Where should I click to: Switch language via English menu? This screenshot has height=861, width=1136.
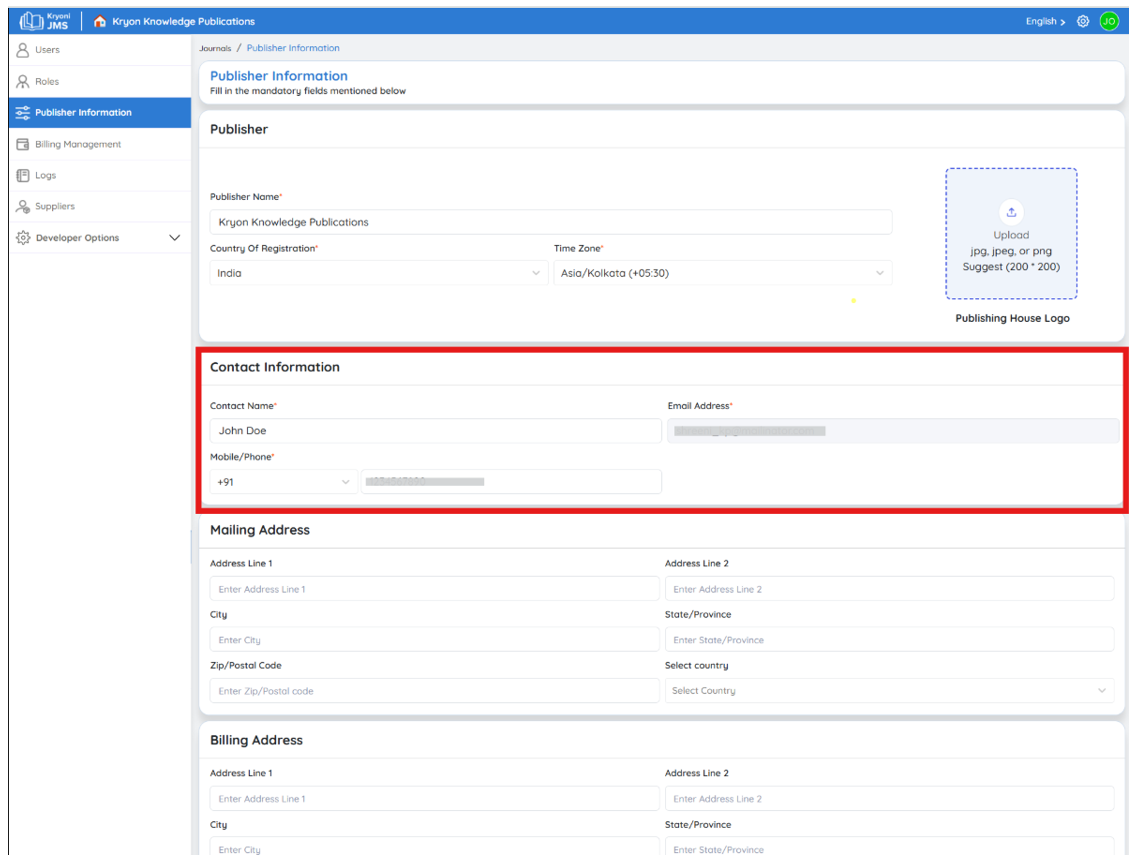click(1045, 22)
